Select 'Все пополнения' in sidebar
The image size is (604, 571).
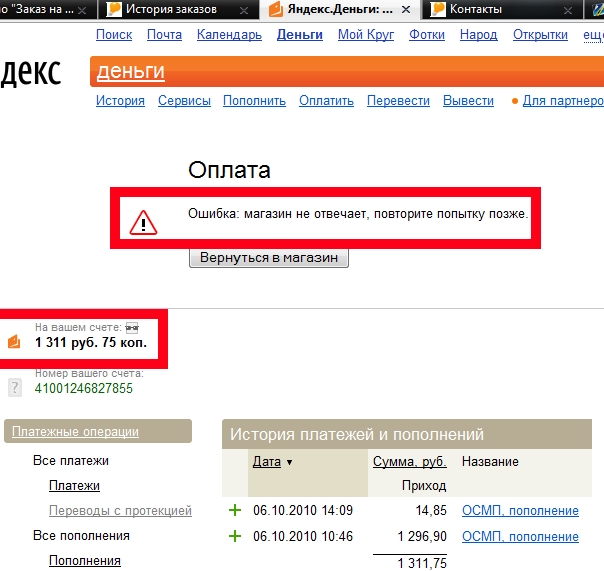[x=81, y=536]
